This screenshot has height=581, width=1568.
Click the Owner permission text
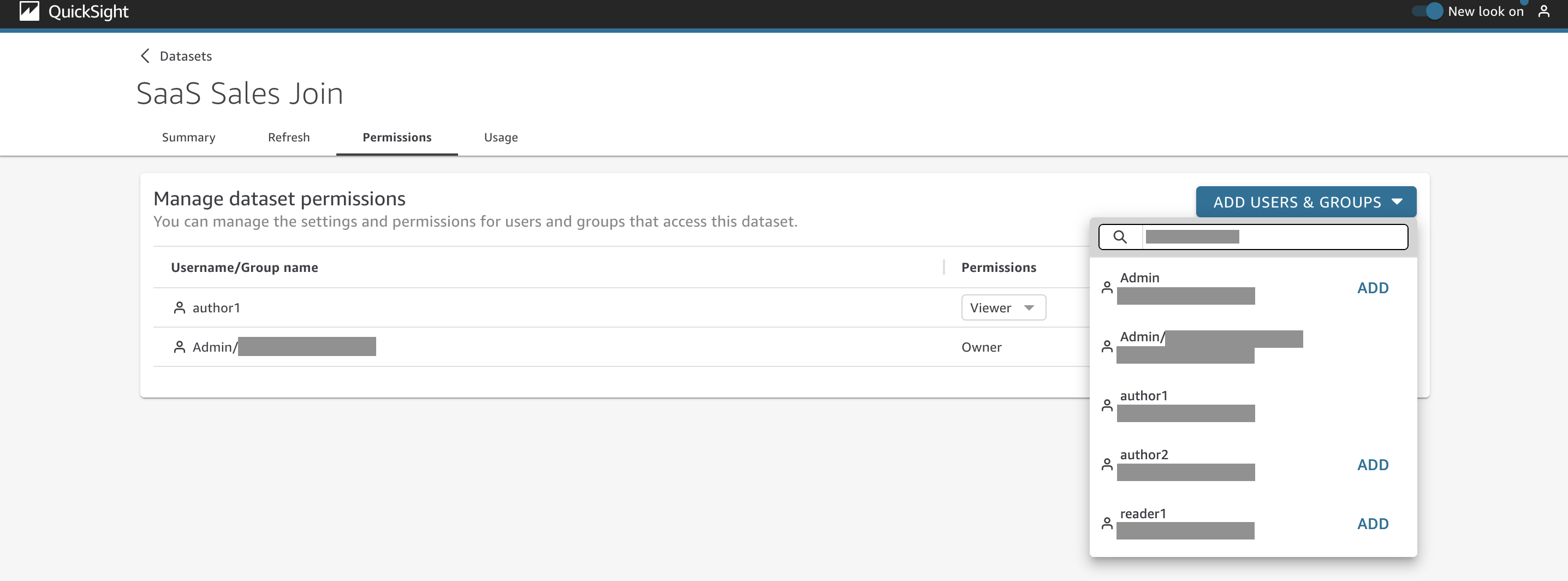(x=981, y=347)
